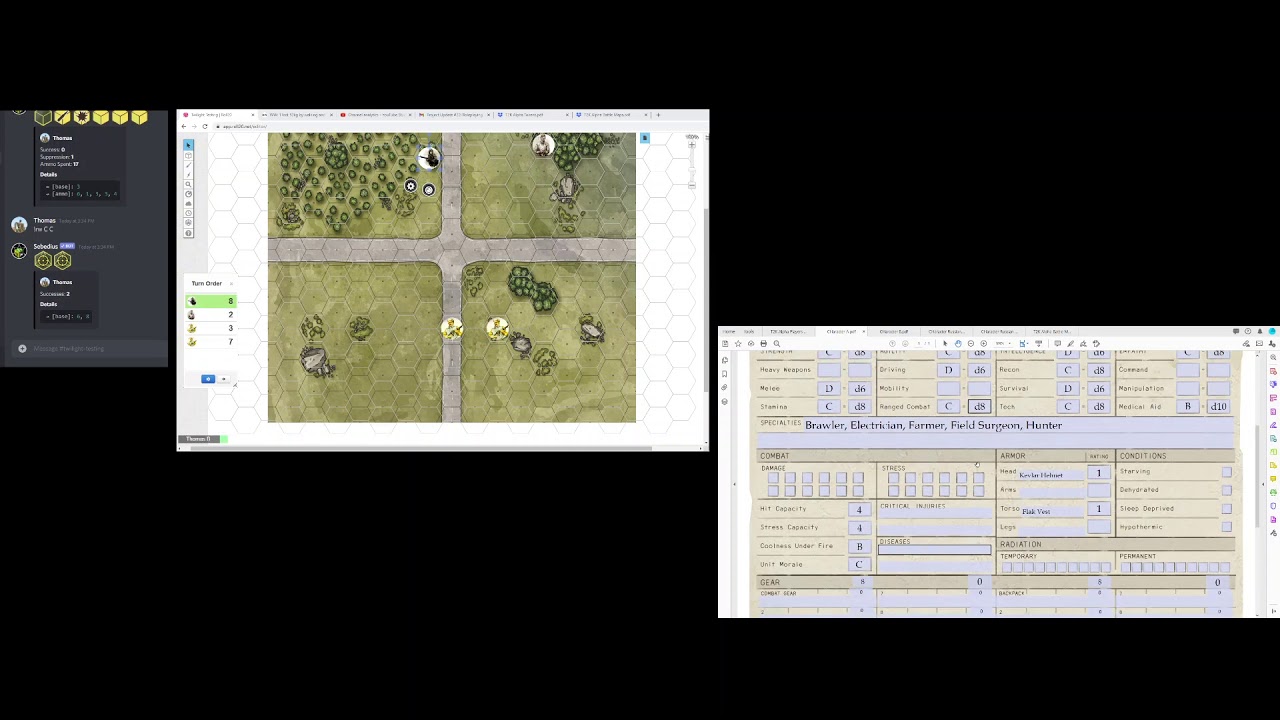Click the Roll20 zoom slider handle
Screen dimensions: 1280x720
692,170
